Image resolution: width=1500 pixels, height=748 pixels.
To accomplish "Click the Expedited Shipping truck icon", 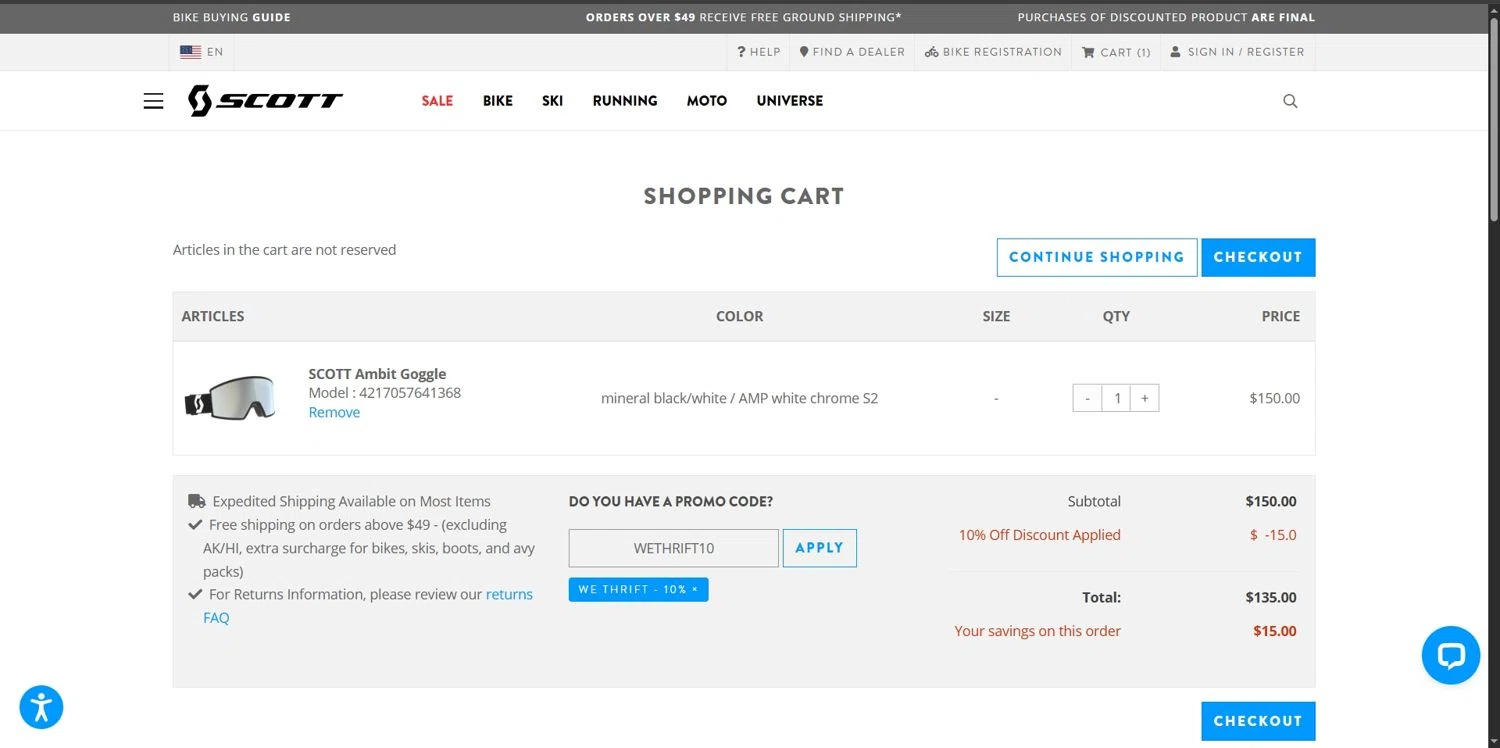I will pos(197,501).
